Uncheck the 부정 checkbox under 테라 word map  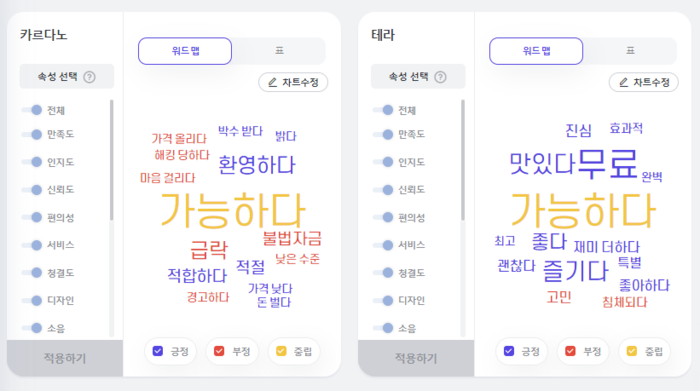[570, 351]
